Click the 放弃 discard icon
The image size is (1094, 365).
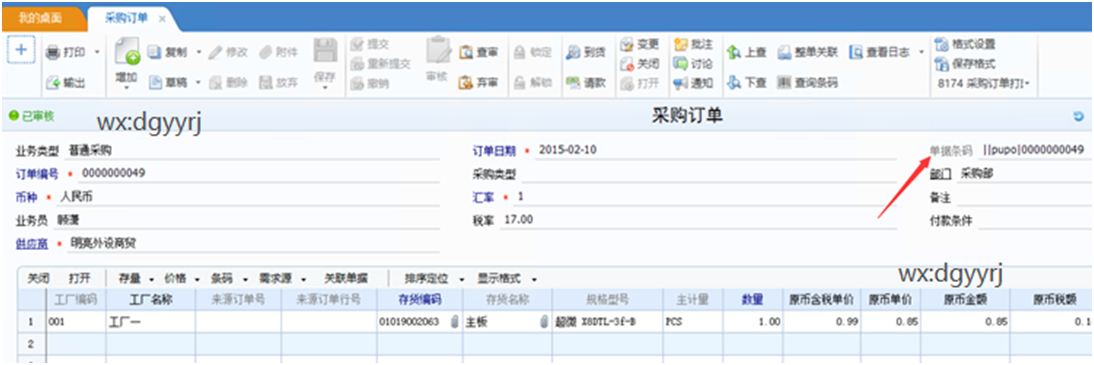[266, 83]
